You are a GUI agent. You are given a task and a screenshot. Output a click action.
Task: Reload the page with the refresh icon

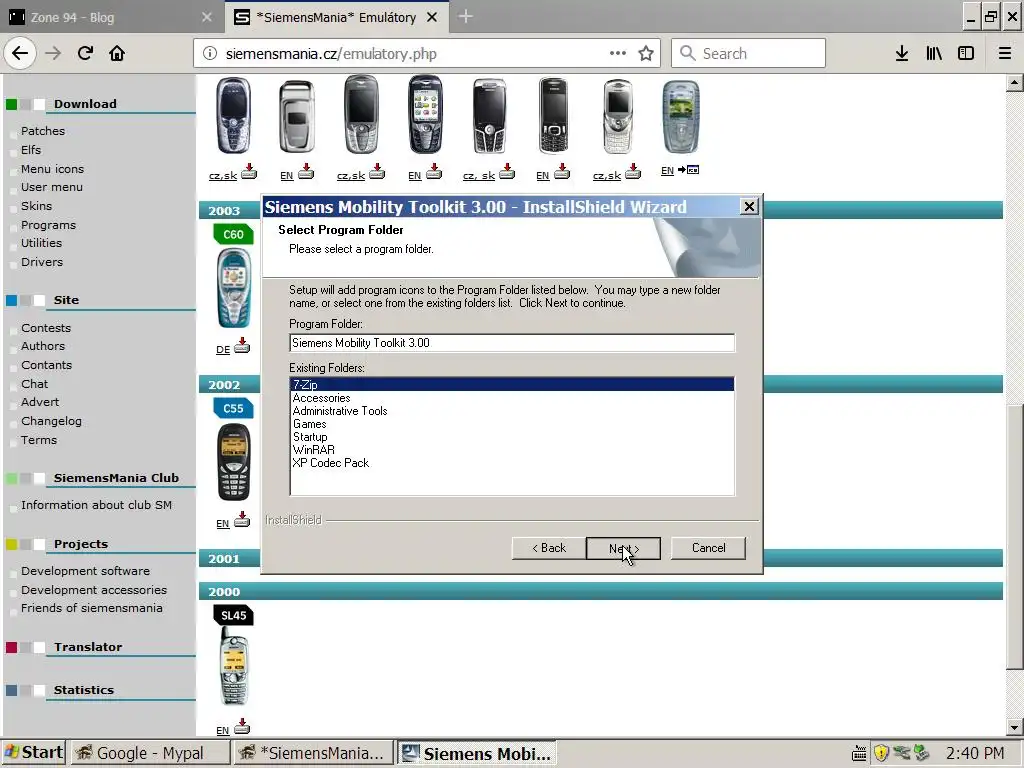[85, 54]
